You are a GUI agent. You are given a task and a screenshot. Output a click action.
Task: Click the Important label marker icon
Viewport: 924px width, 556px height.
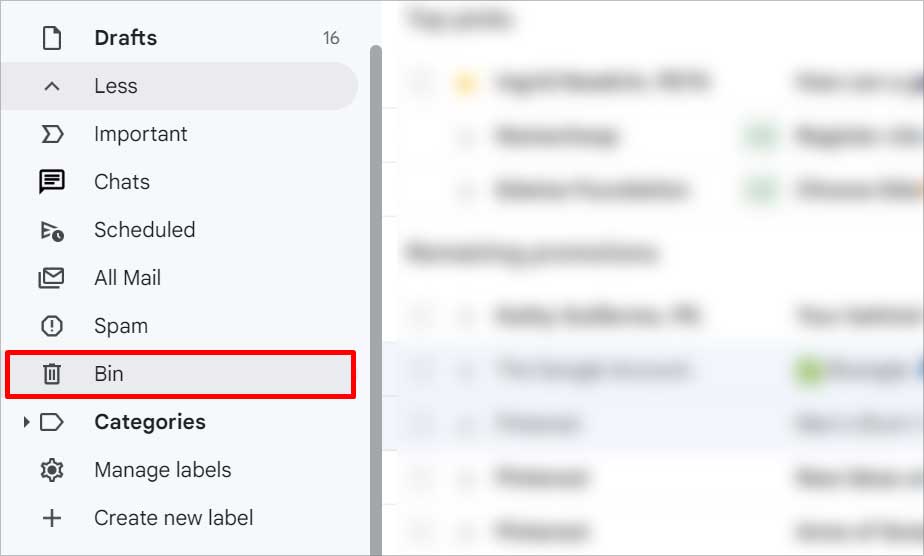point(52,134)
